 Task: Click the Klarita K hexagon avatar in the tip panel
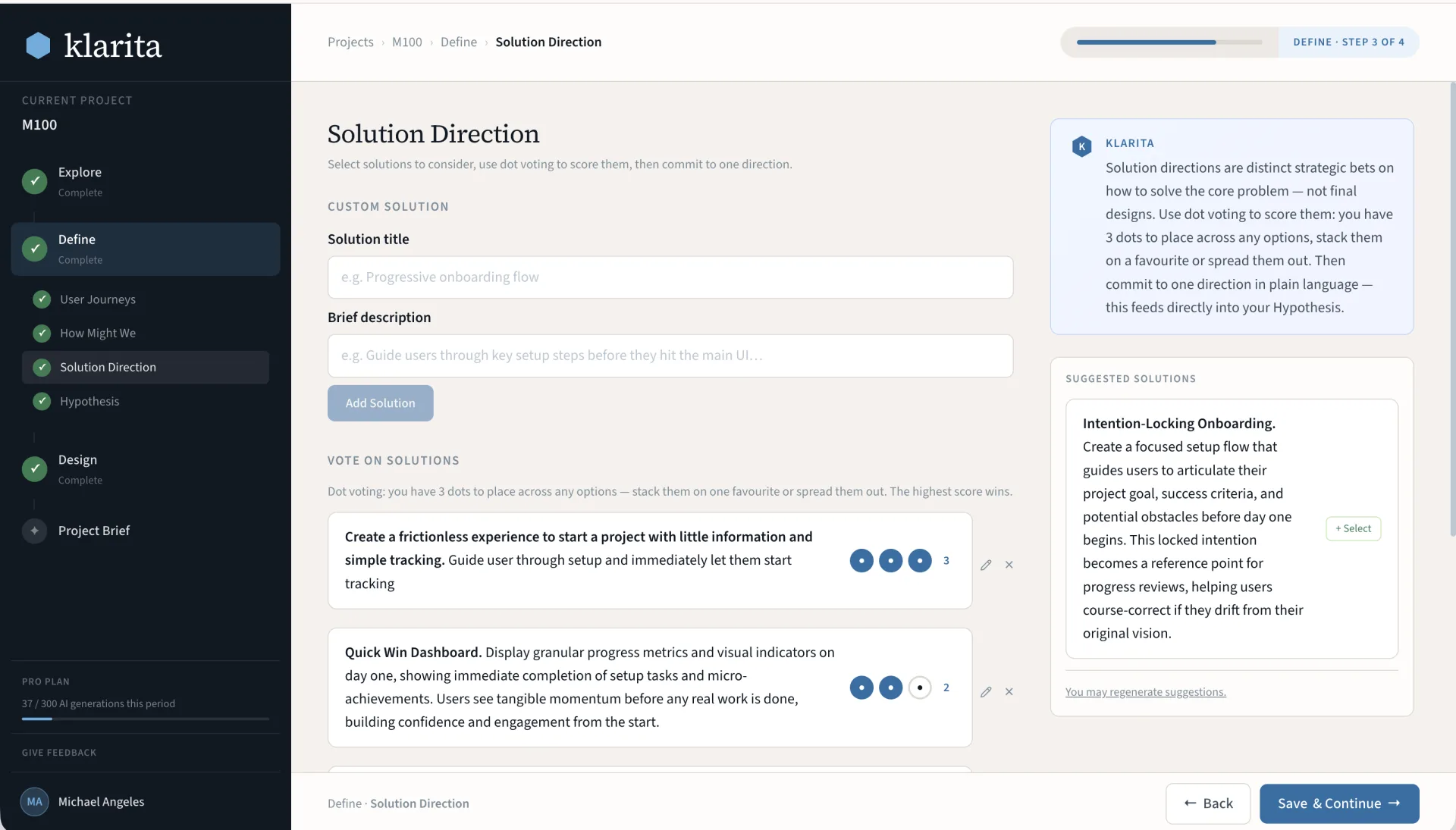1082,146
